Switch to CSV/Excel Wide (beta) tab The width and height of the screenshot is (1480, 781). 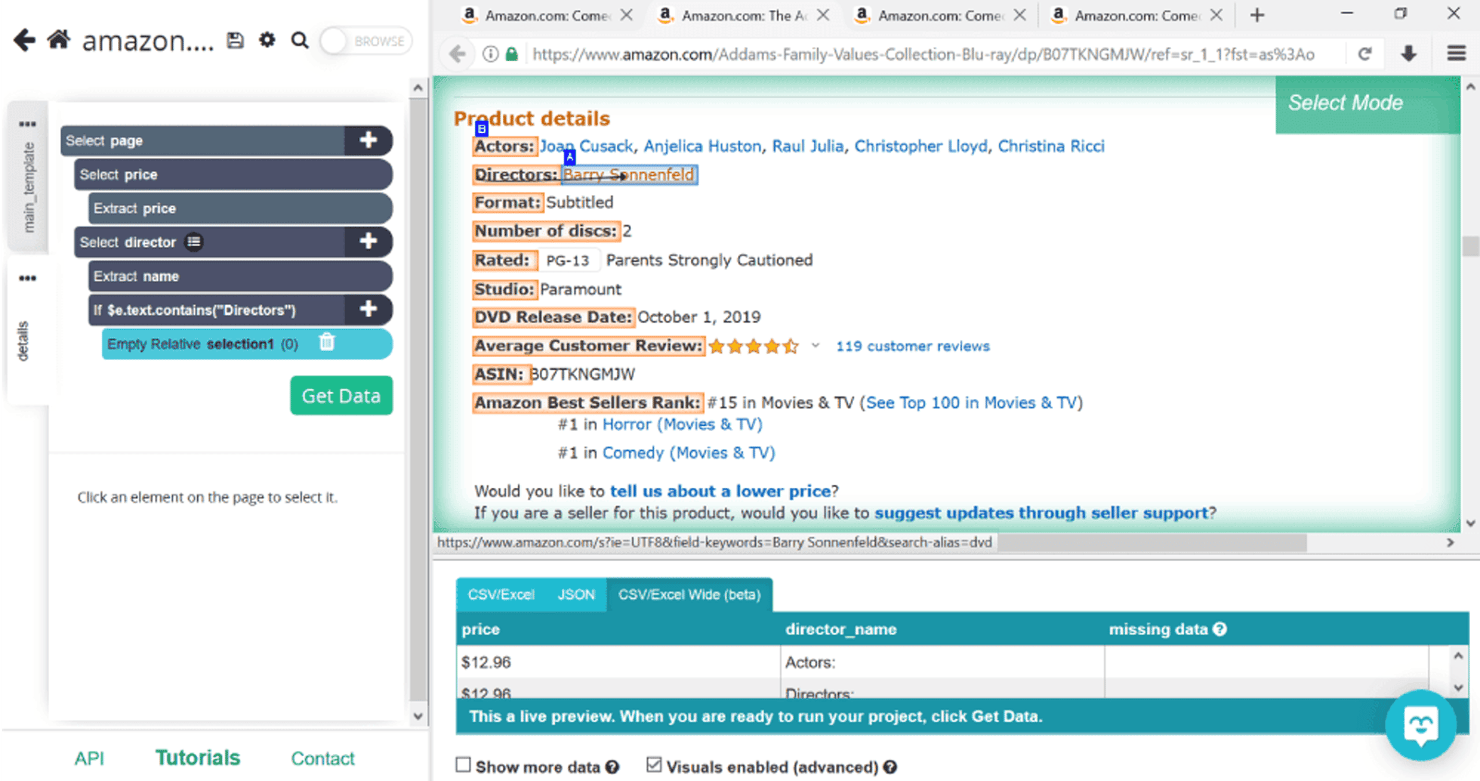click(689, 594)
